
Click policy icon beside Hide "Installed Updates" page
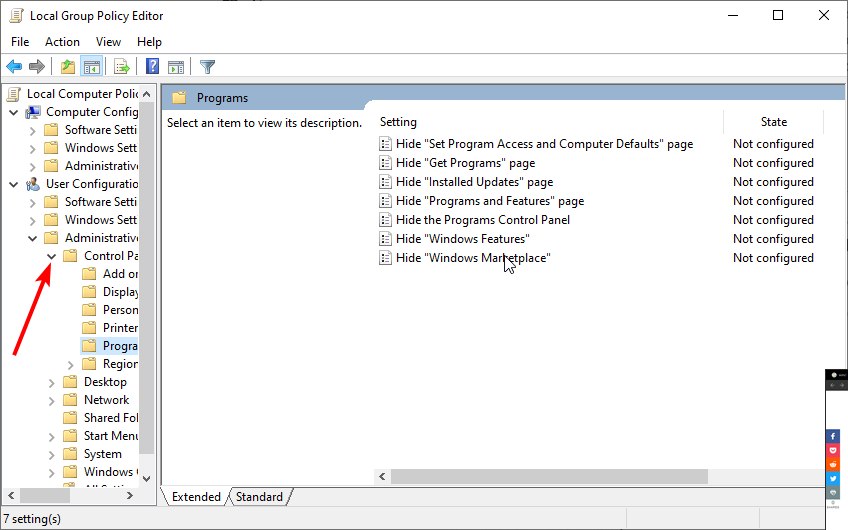click(385, 182)
